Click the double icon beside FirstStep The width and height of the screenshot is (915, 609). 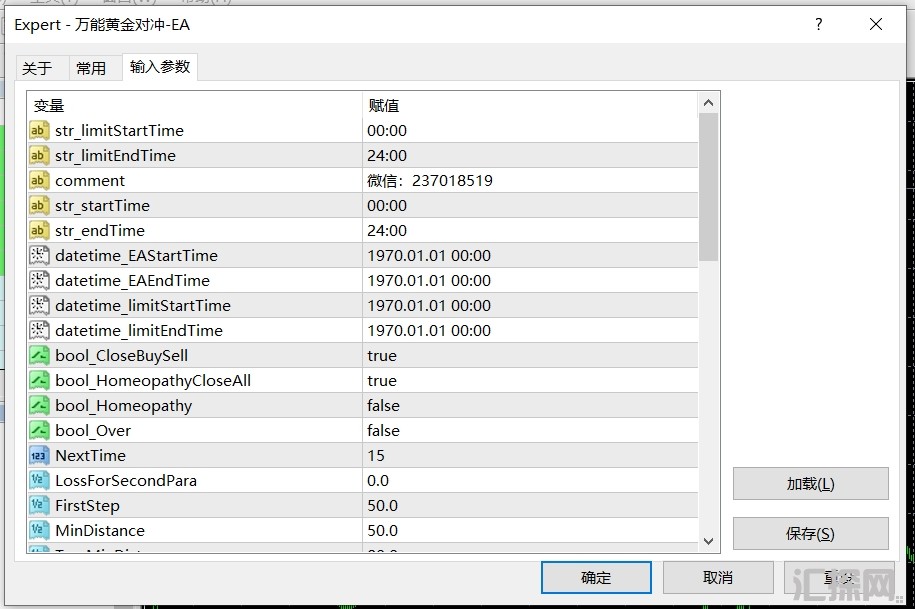[39, 506]
